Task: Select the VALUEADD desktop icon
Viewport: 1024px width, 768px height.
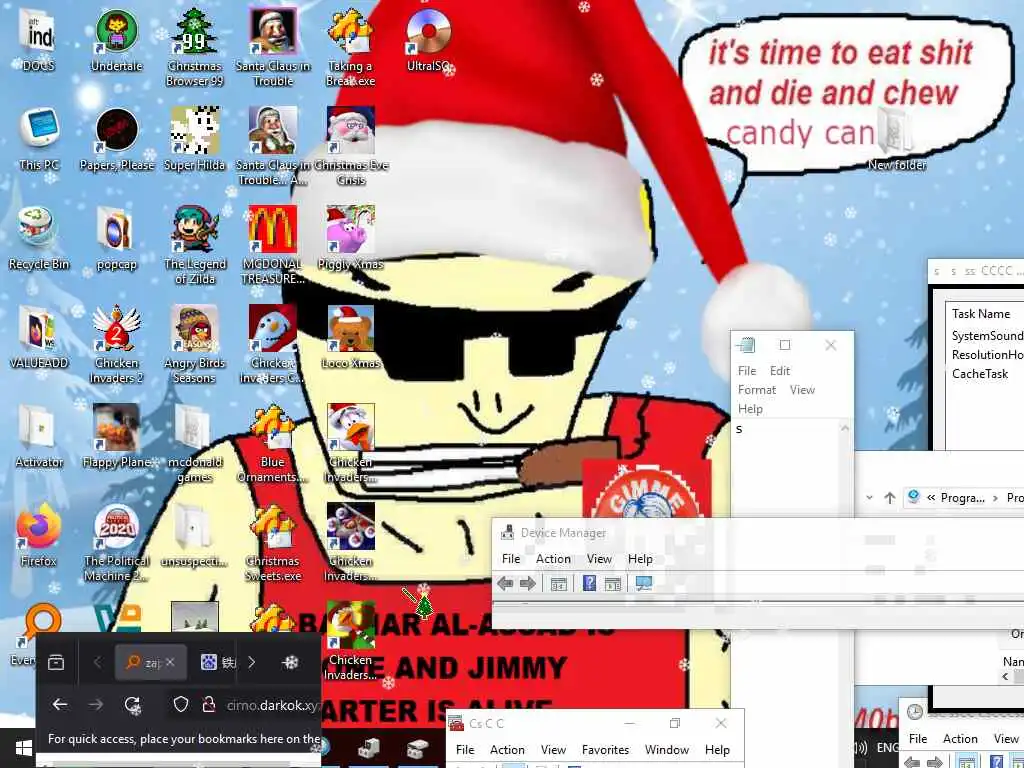Action: click(x=39, y=338)
